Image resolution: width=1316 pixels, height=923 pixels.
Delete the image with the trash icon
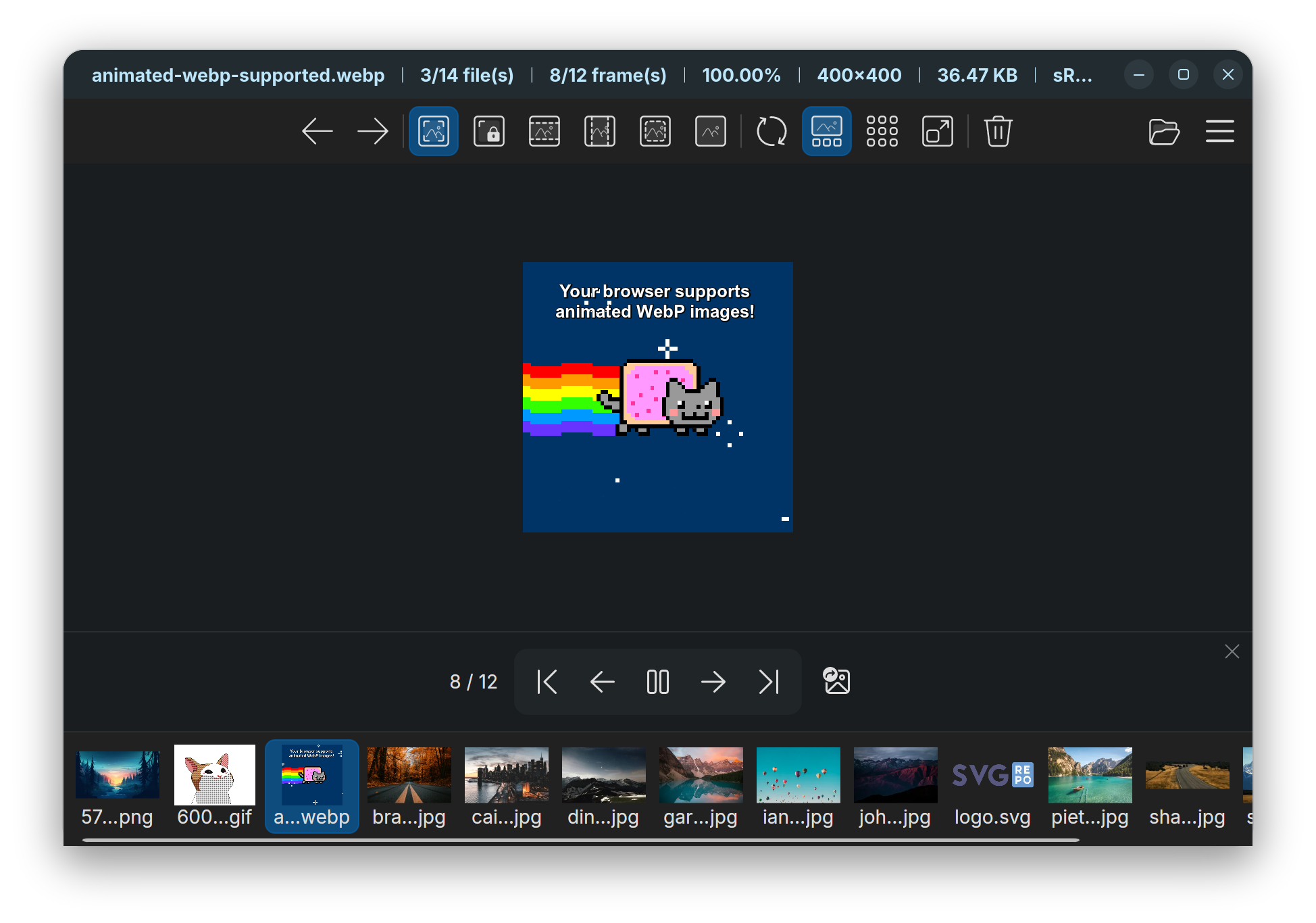(x=998, y=131)
